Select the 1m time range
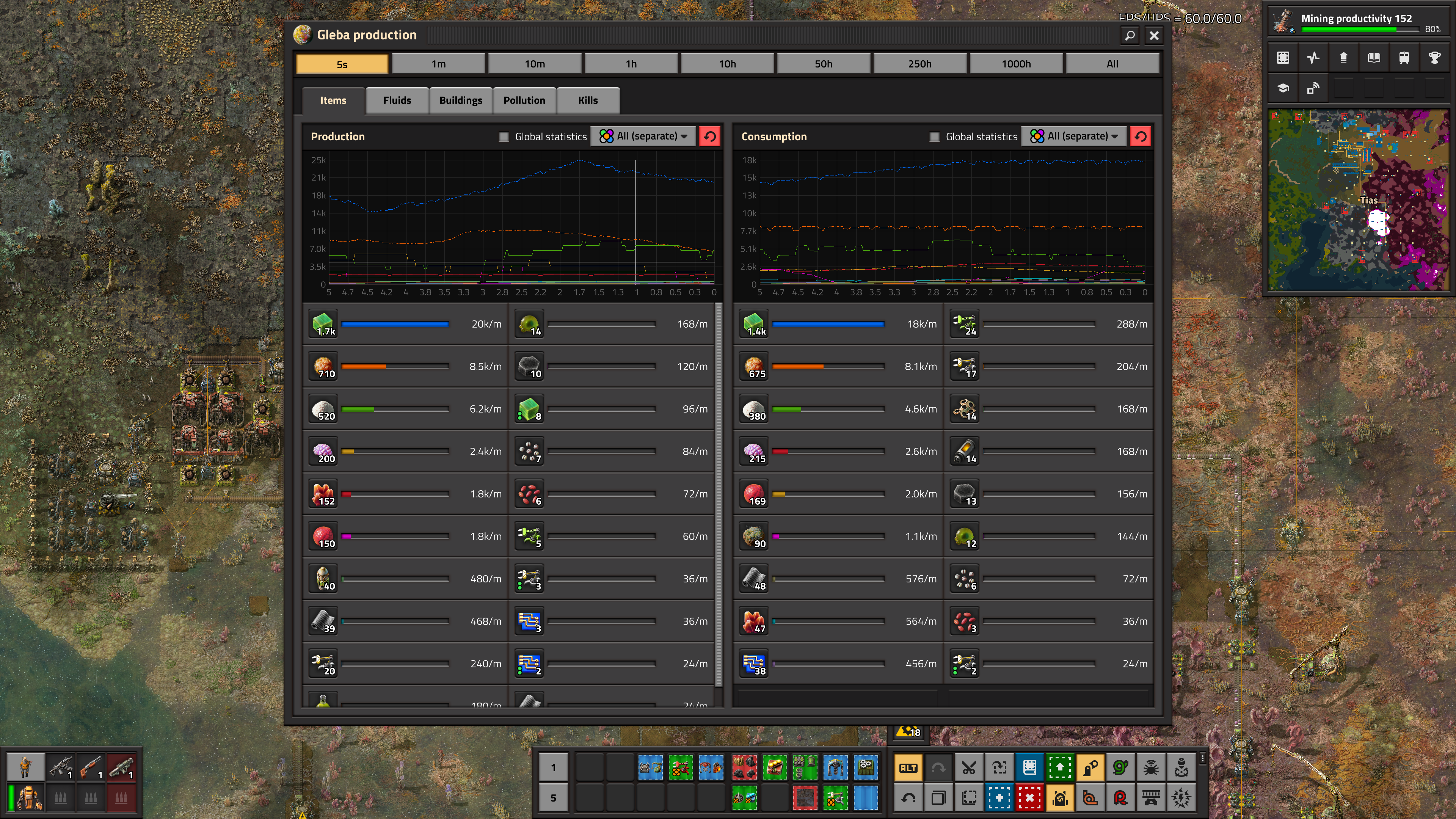Image resolution: width=1456 pixels, height=819 pixels. (439, 64)
